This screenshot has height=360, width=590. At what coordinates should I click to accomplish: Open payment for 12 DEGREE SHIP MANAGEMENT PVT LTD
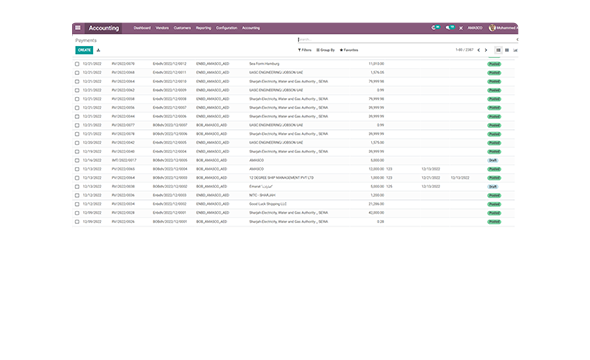(281, 178)
